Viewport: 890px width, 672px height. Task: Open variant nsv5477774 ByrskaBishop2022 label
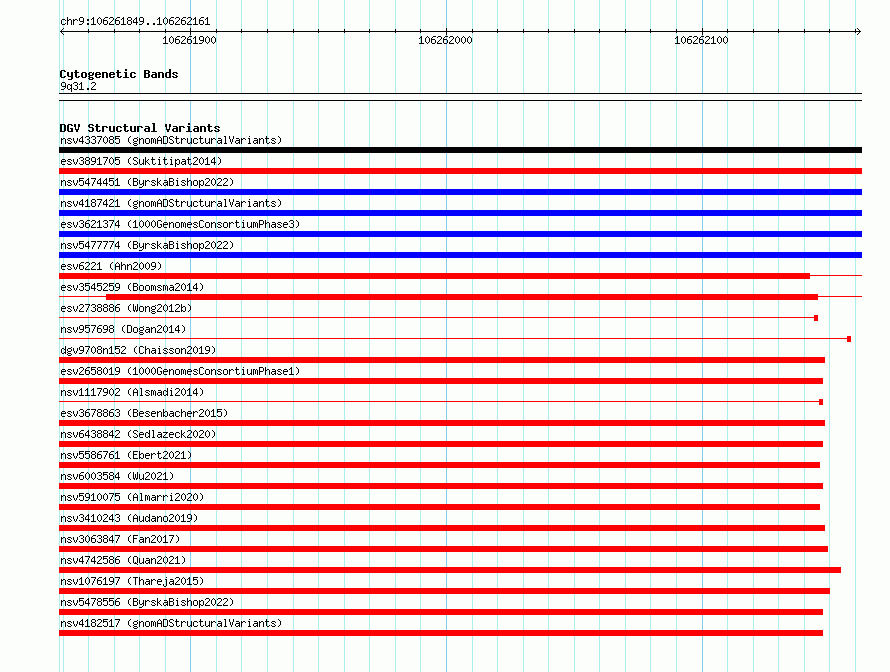pos(147,245)
